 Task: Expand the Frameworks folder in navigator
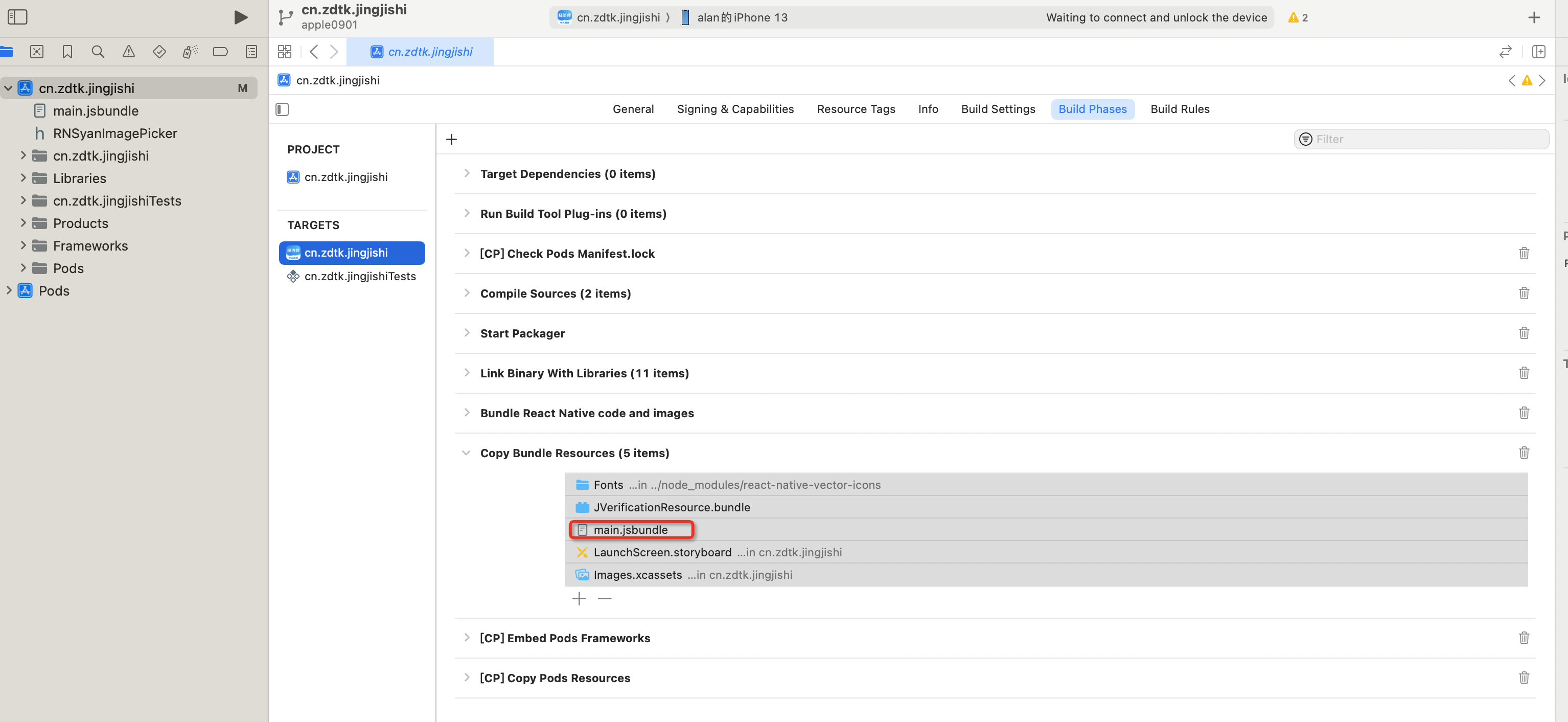tap(23, 246)
